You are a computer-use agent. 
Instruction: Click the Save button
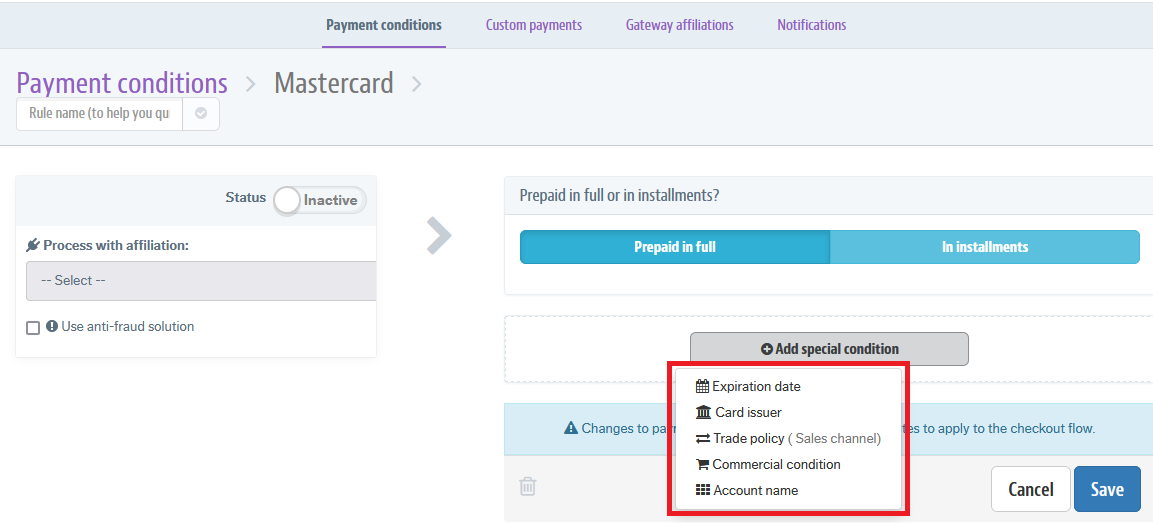[1106, 489]
